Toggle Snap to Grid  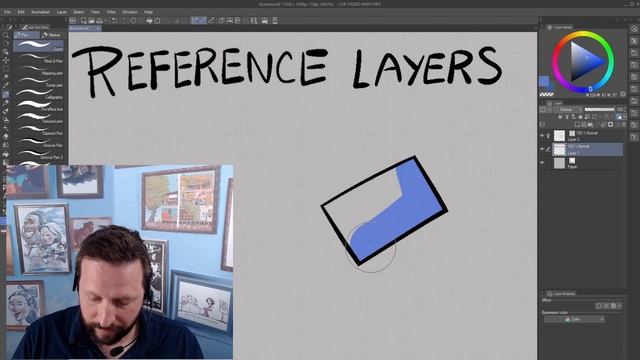(211, 20)
